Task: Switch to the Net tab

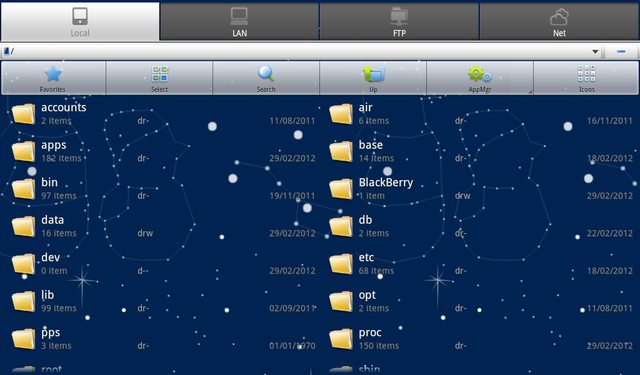Action: [x=559, y=22]
